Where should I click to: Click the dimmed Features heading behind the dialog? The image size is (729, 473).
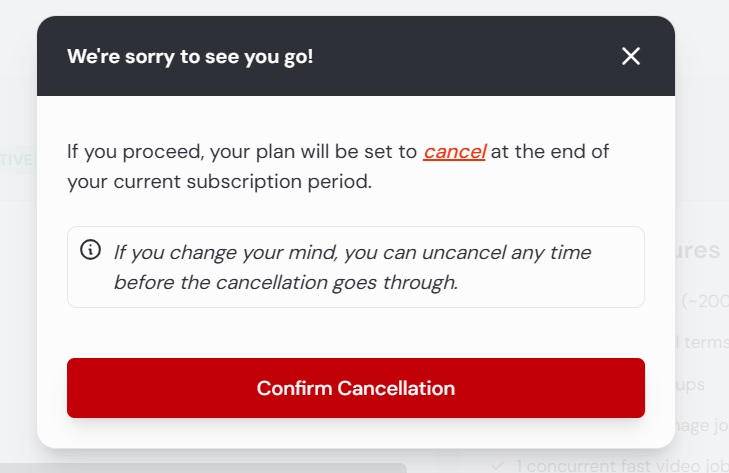coord(697,251)
